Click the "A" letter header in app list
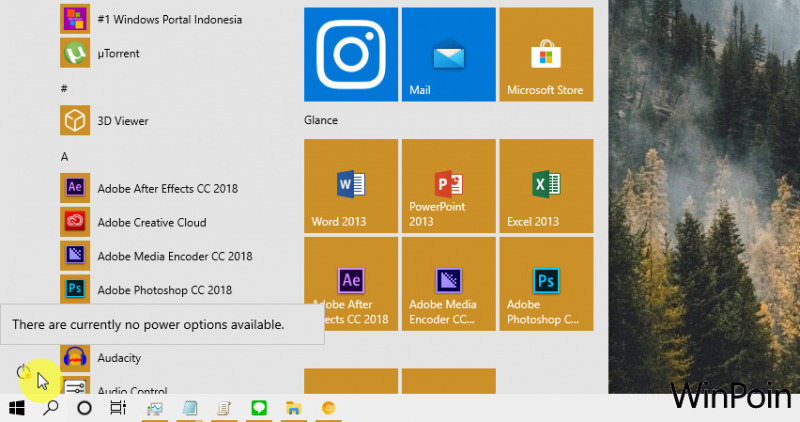The height and width of the screenshot is (422, 800). tap(64, 157)
